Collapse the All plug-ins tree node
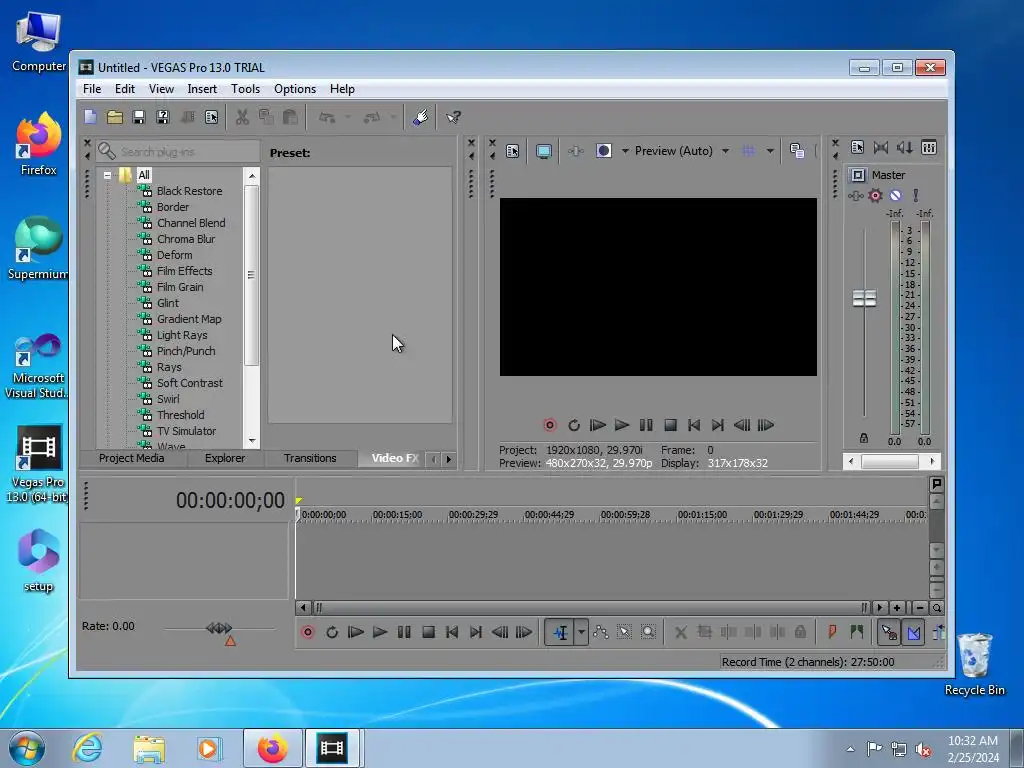The image size is (1024, 768). (107, 175)
